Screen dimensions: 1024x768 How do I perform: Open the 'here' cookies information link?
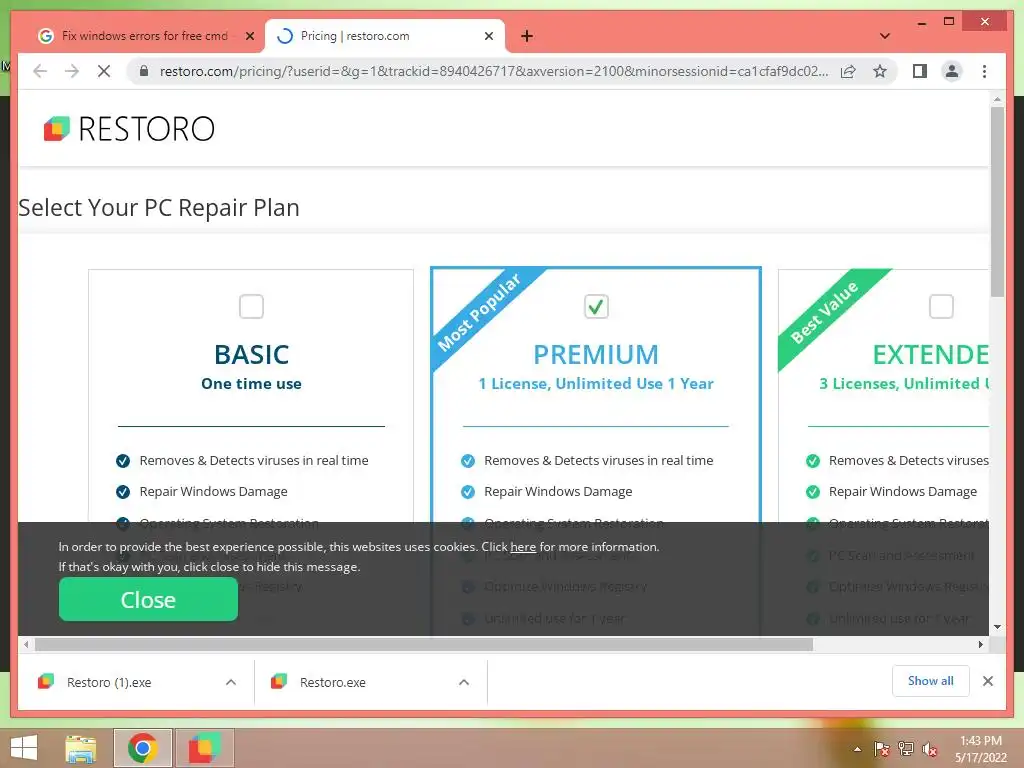523,547
